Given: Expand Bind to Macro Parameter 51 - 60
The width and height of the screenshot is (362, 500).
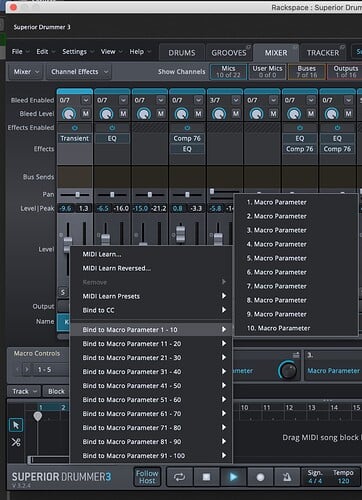Looking at the screenshot, I should click(x=151, y=399).
